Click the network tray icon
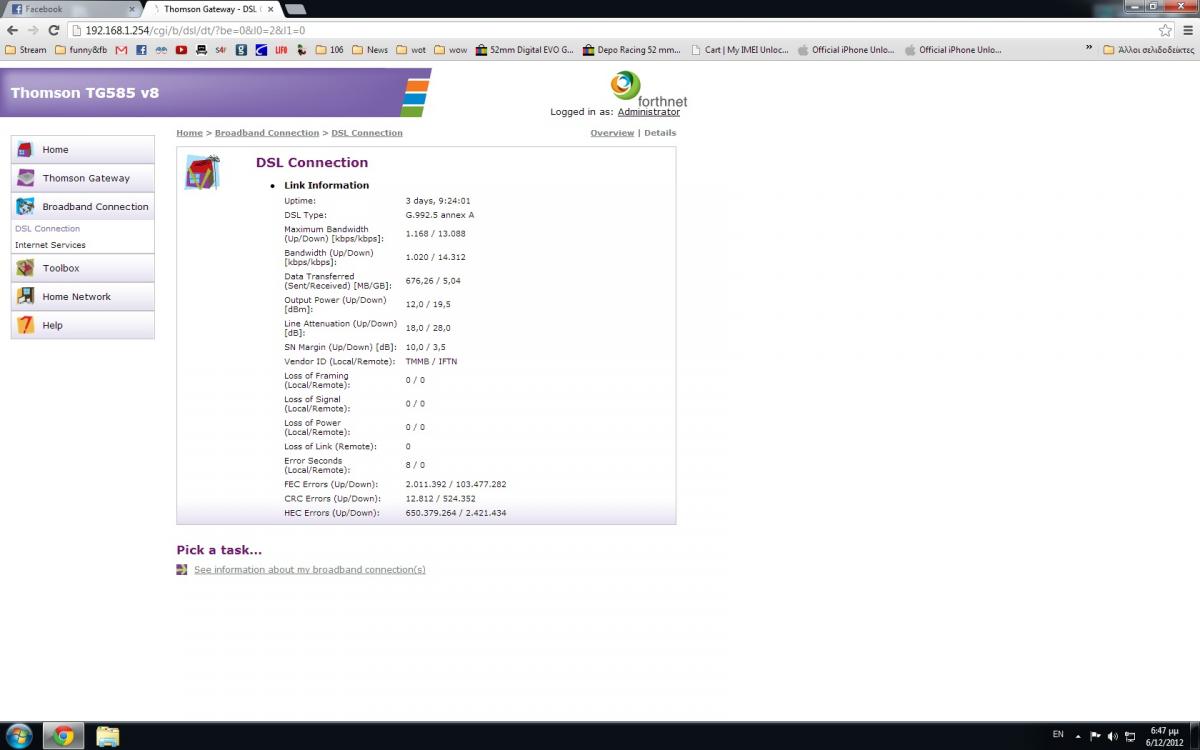Viewport: 1200px width, 750px height. pyautogui.click(x=1132, y=736)
